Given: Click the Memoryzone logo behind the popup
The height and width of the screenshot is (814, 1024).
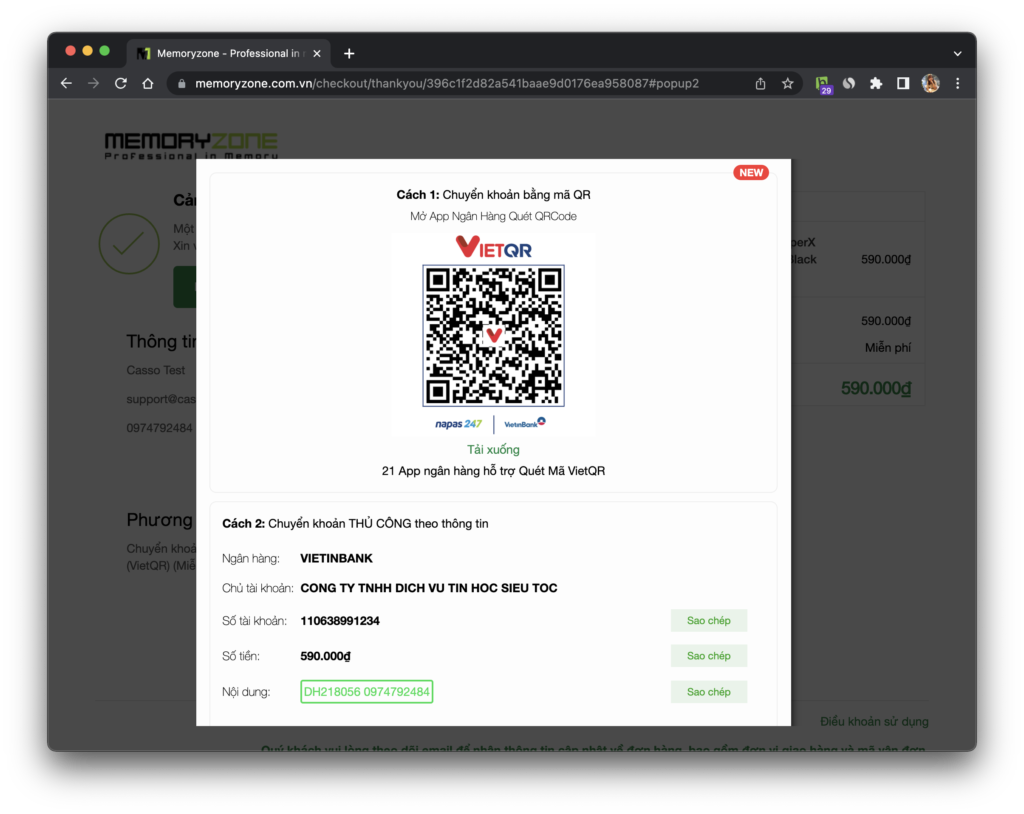Looking at the screenshot, I should click(191, 146).
